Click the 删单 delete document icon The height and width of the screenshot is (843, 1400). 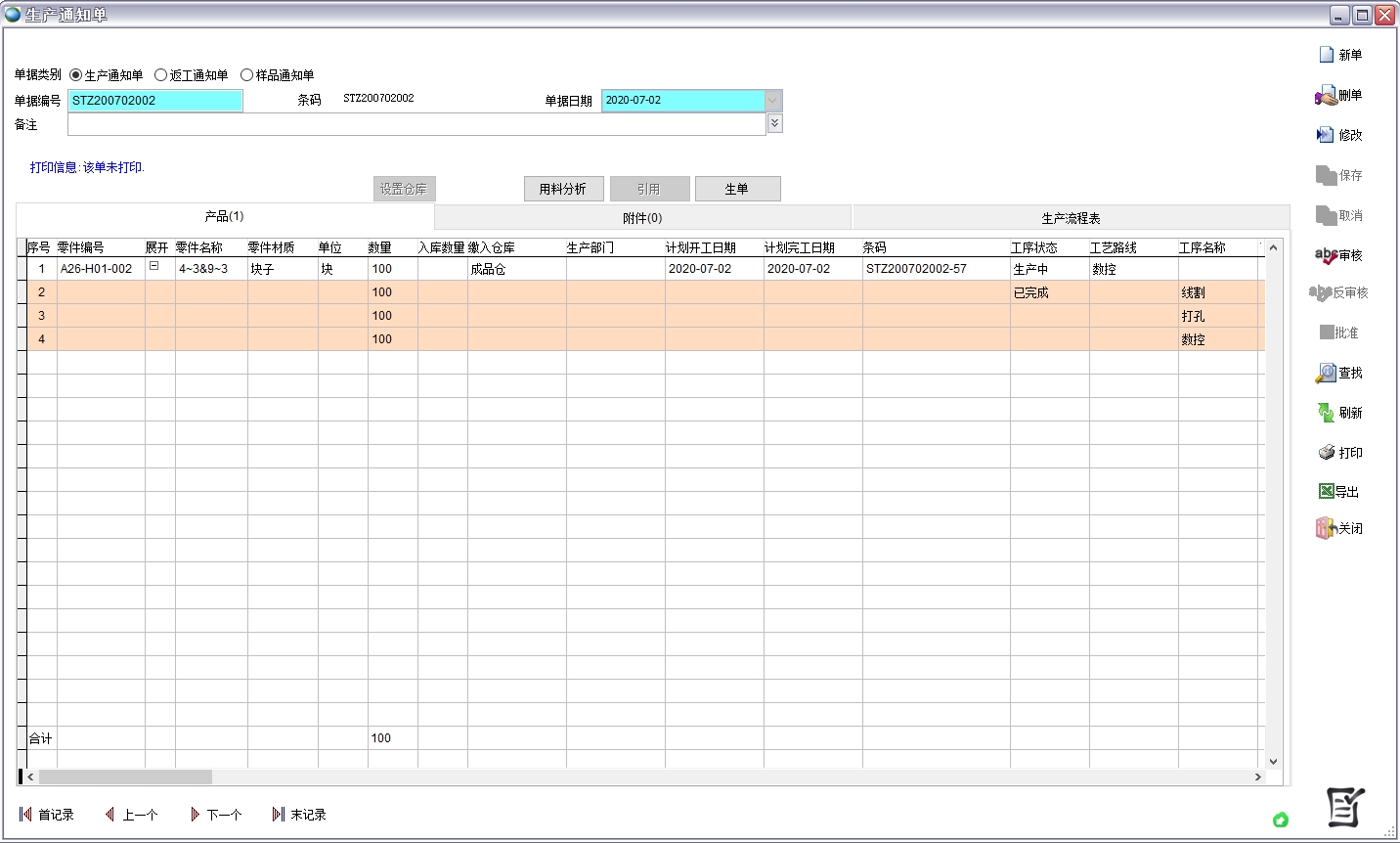point(1326,96)
